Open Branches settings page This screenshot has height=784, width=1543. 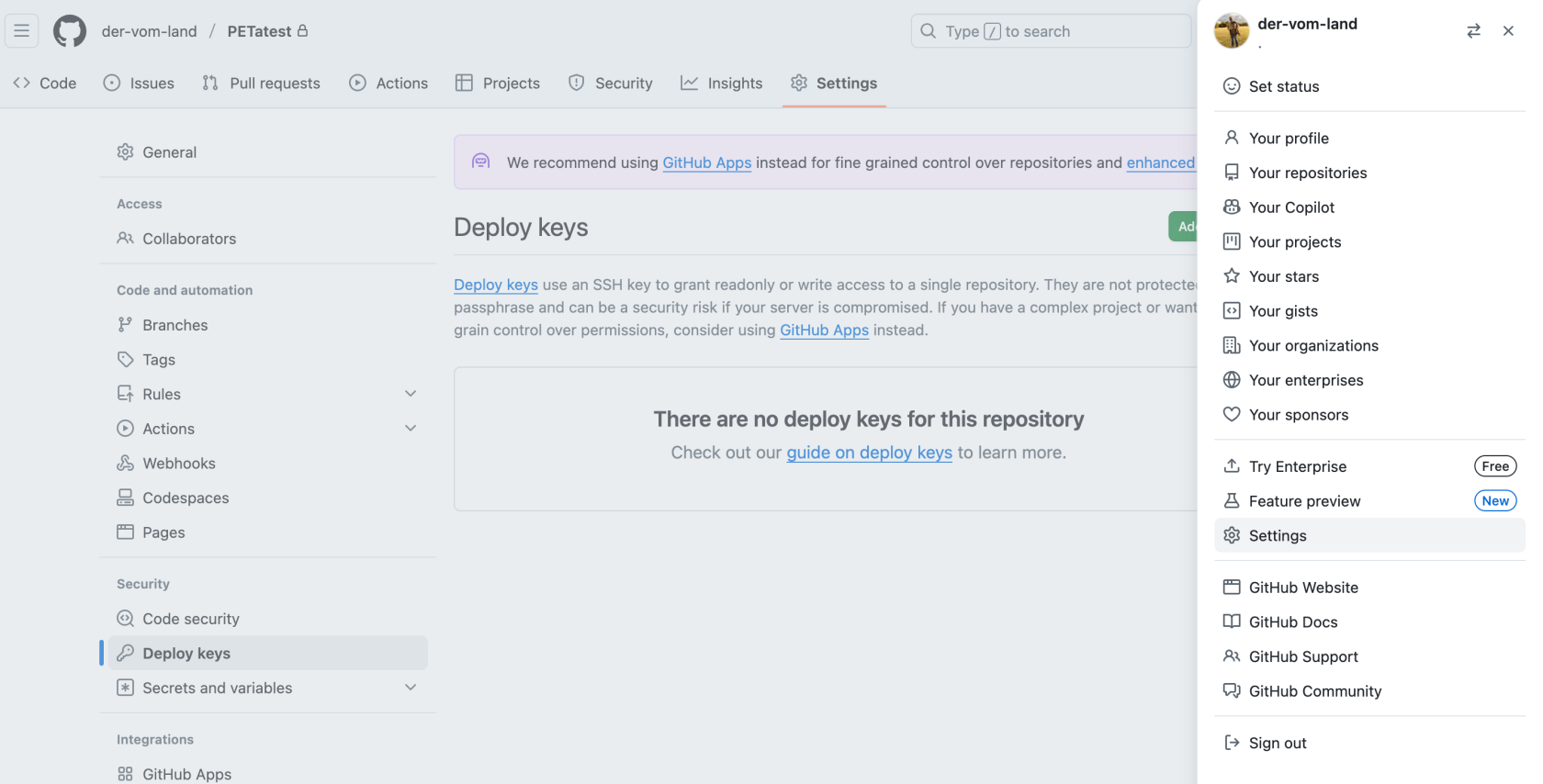coord(268,325)
